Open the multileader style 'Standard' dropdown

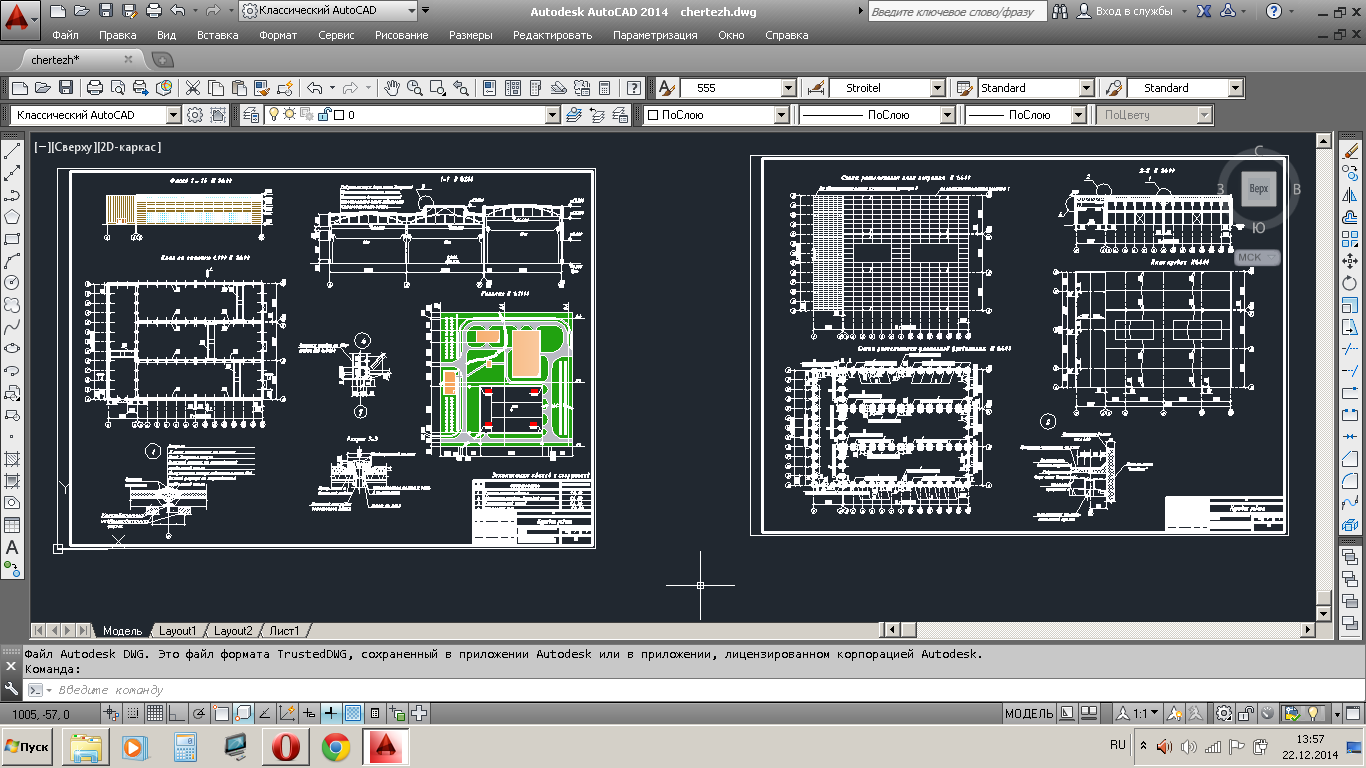[1235, 88]
